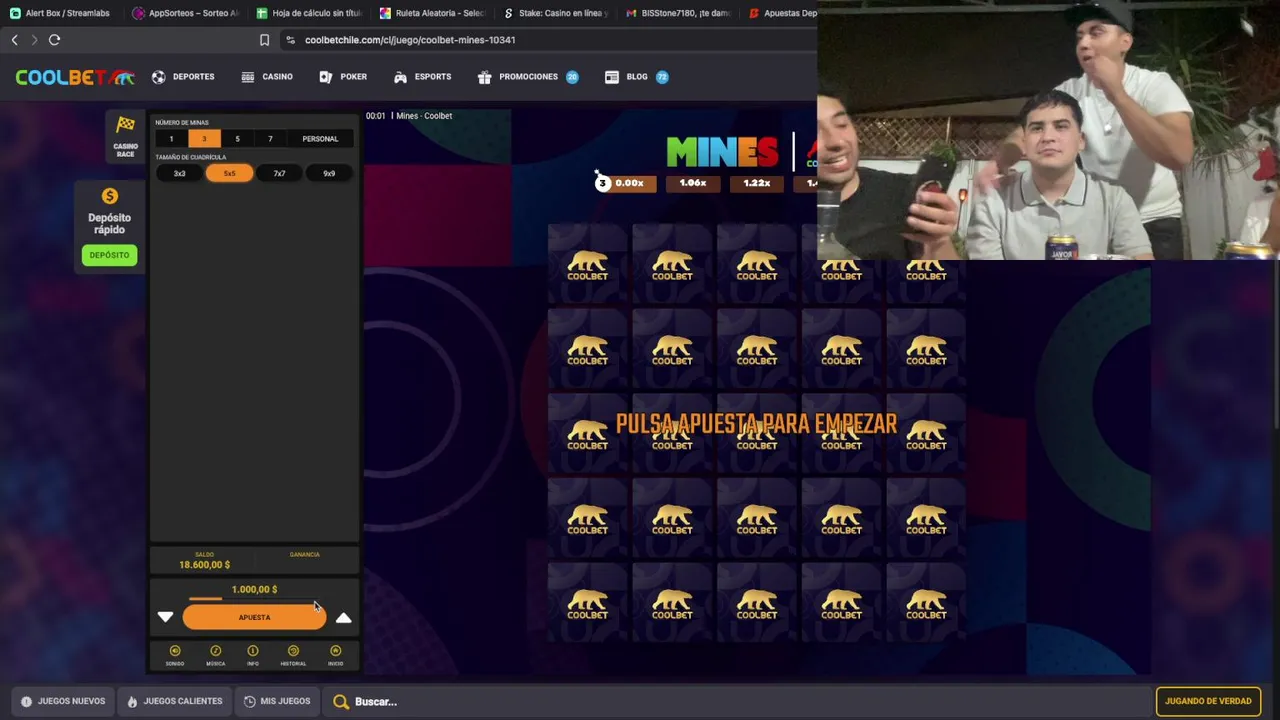Click the Coolbet logo
The height and width of the screenshot is (720, 1280).
(x=74, y=77)
